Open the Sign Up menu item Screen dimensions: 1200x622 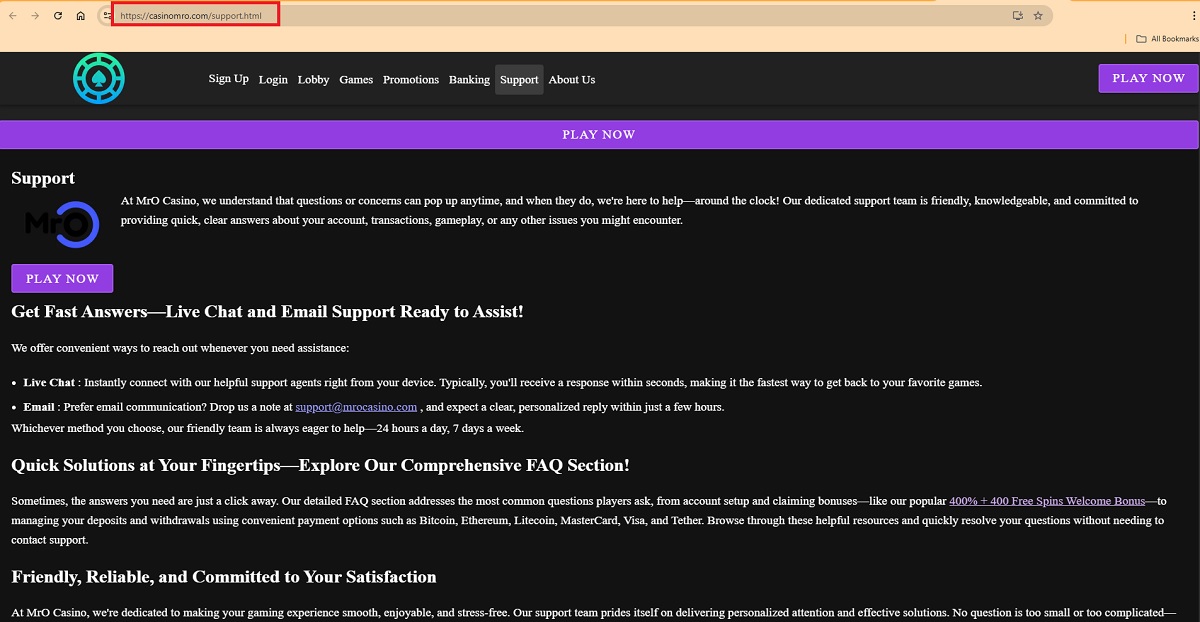pos(228,79)
